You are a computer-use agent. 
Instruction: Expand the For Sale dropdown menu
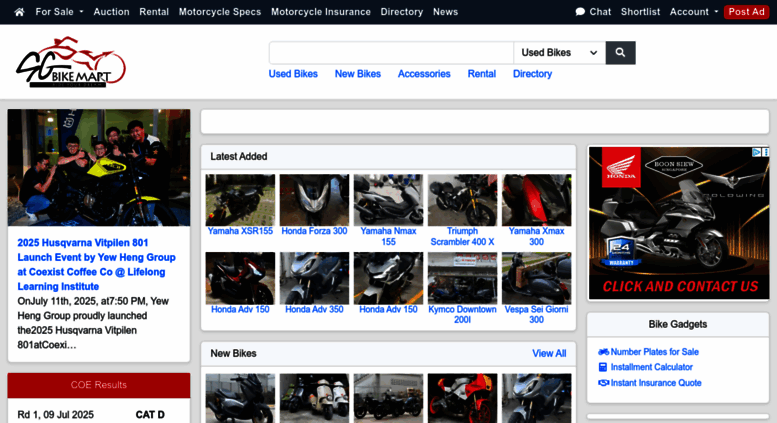59,12
